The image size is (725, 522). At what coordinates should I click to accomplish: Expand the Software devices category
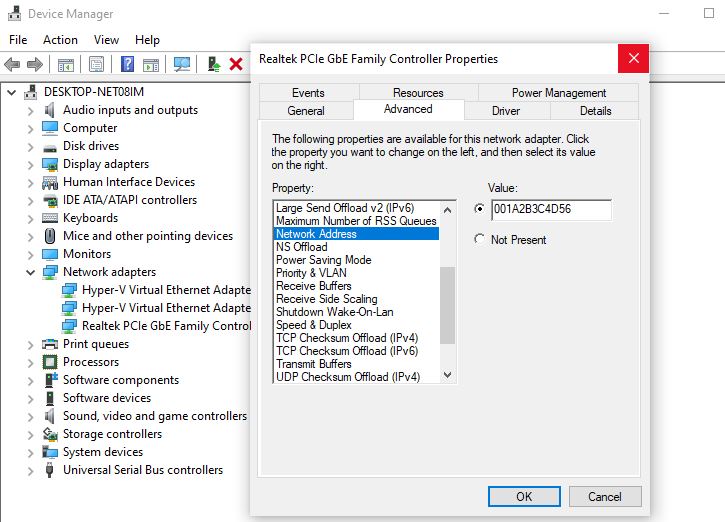[31, 399]
